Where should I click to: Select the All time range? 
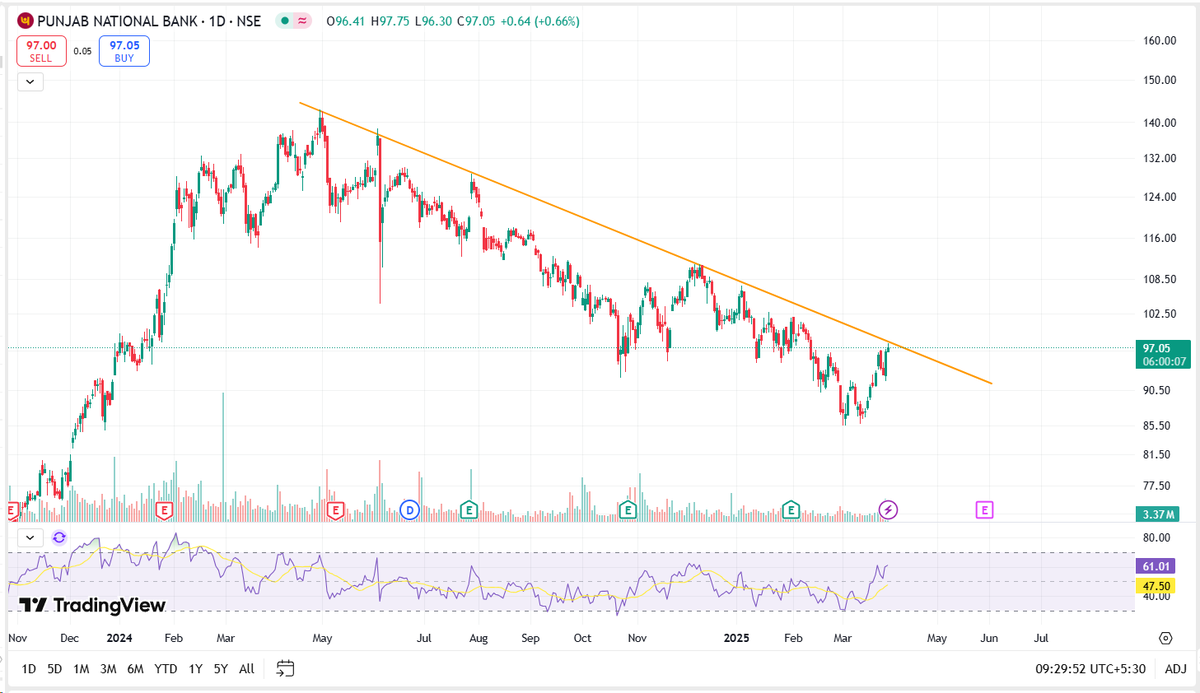(x=246, y=668)
